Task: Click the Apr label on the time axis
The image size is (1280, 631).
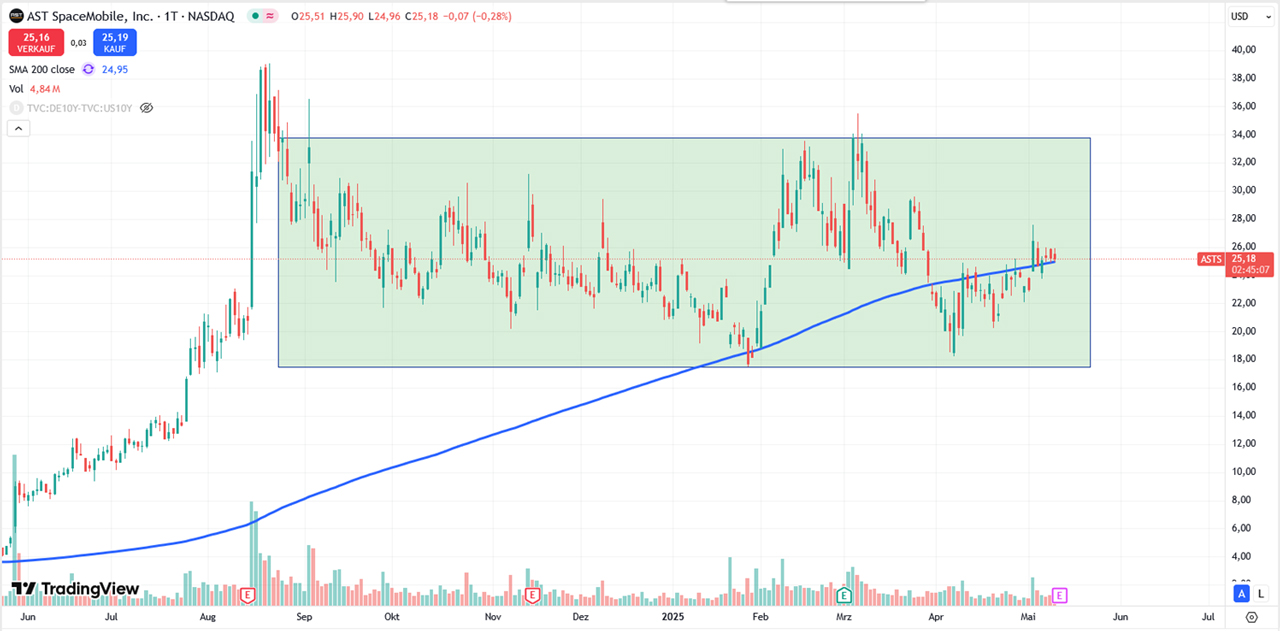Action: tap(936, 618)
